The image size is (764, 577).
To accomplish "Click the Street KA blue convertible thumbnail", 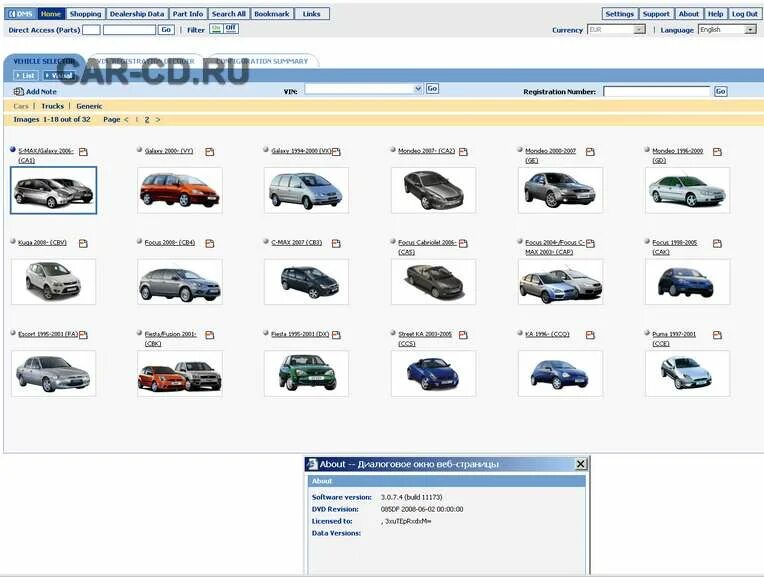I will [433, 373].
